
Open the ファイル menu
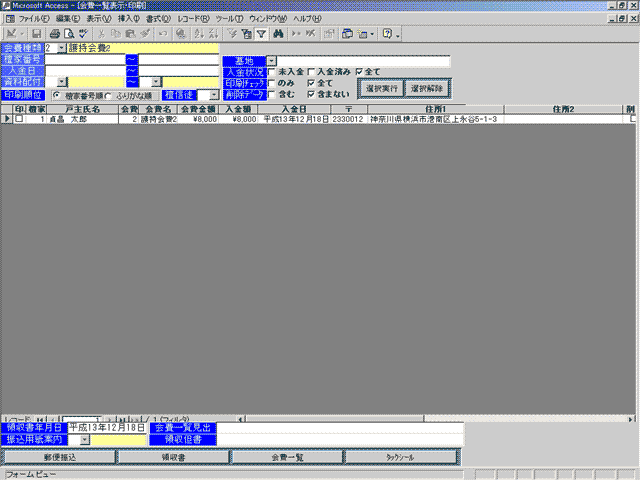pyautogui.click(x=33, y=19)
